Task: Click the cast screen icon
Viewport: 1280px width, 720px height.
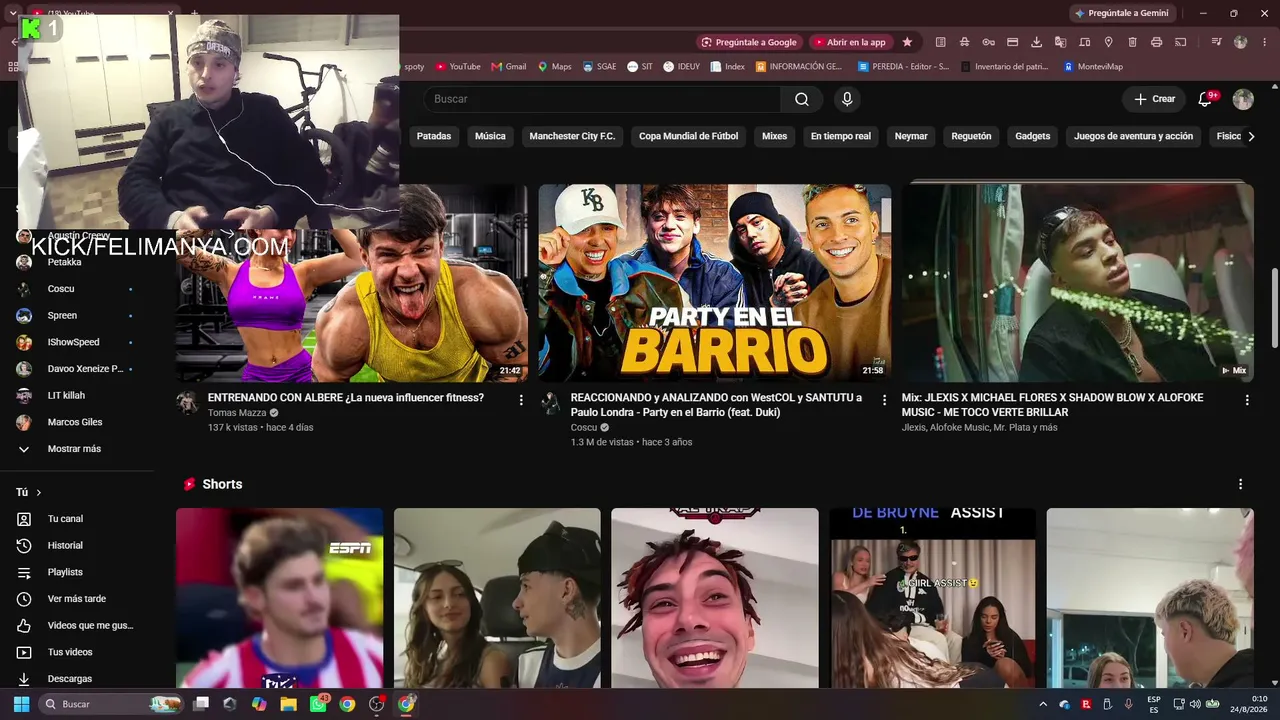Action: (x=1180, y=42)
